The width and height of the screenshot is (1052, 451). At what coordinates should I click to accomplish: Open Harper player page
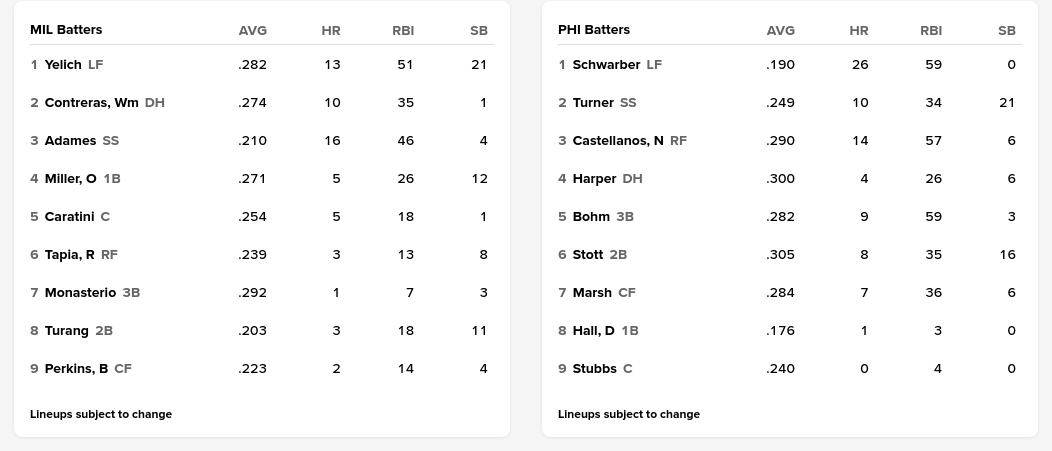(594, 179)
